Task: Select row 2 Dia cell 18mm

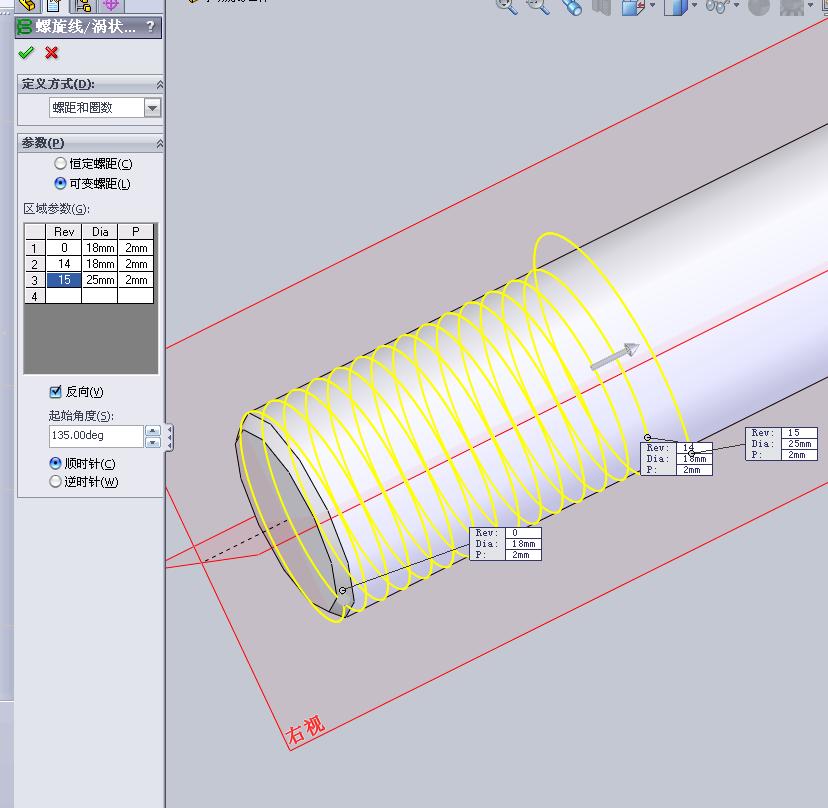Action: pyautogui.click(x=100, y=264)
